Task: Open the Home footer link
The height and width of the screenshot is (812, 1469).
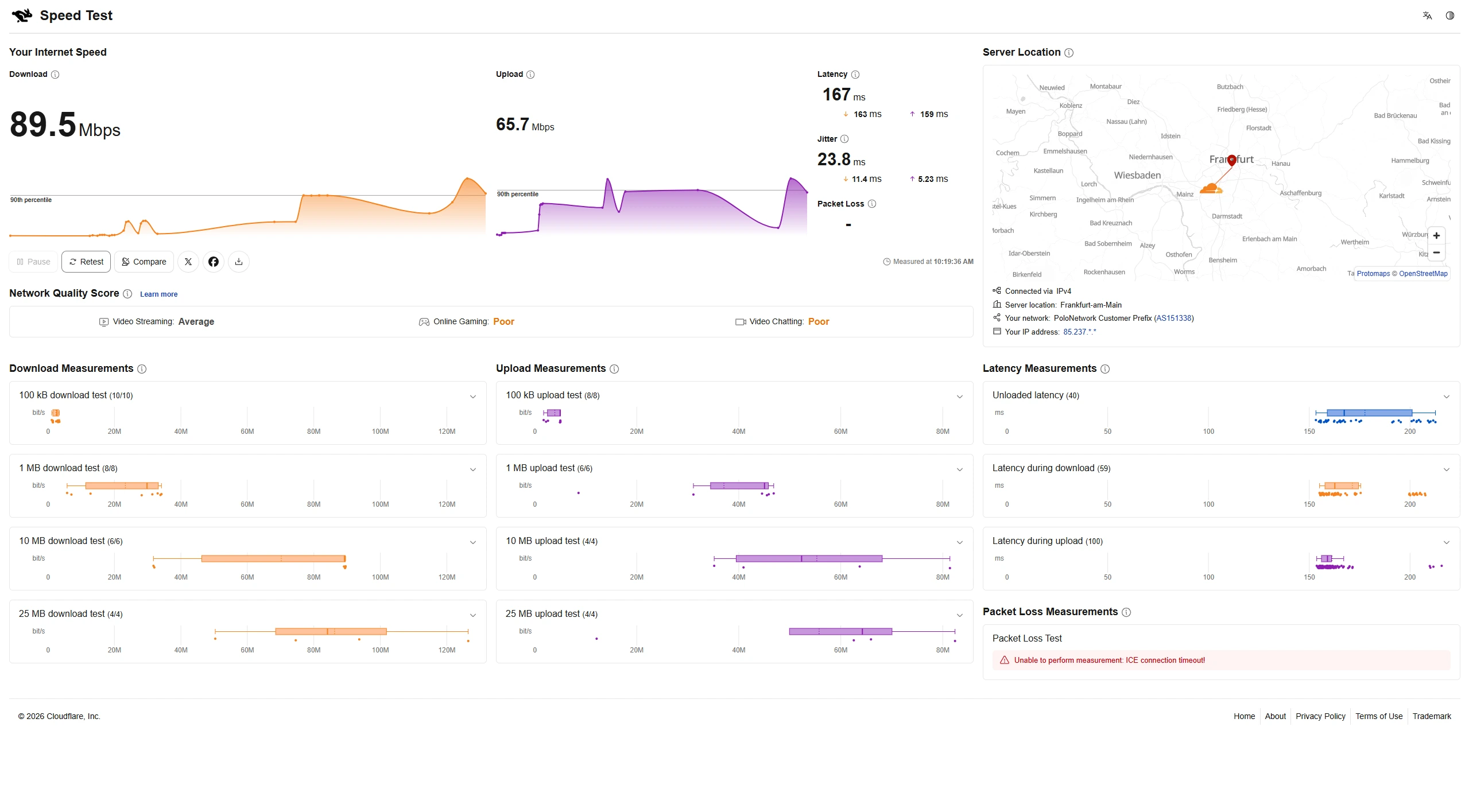Action: (x=1244, y=716)
